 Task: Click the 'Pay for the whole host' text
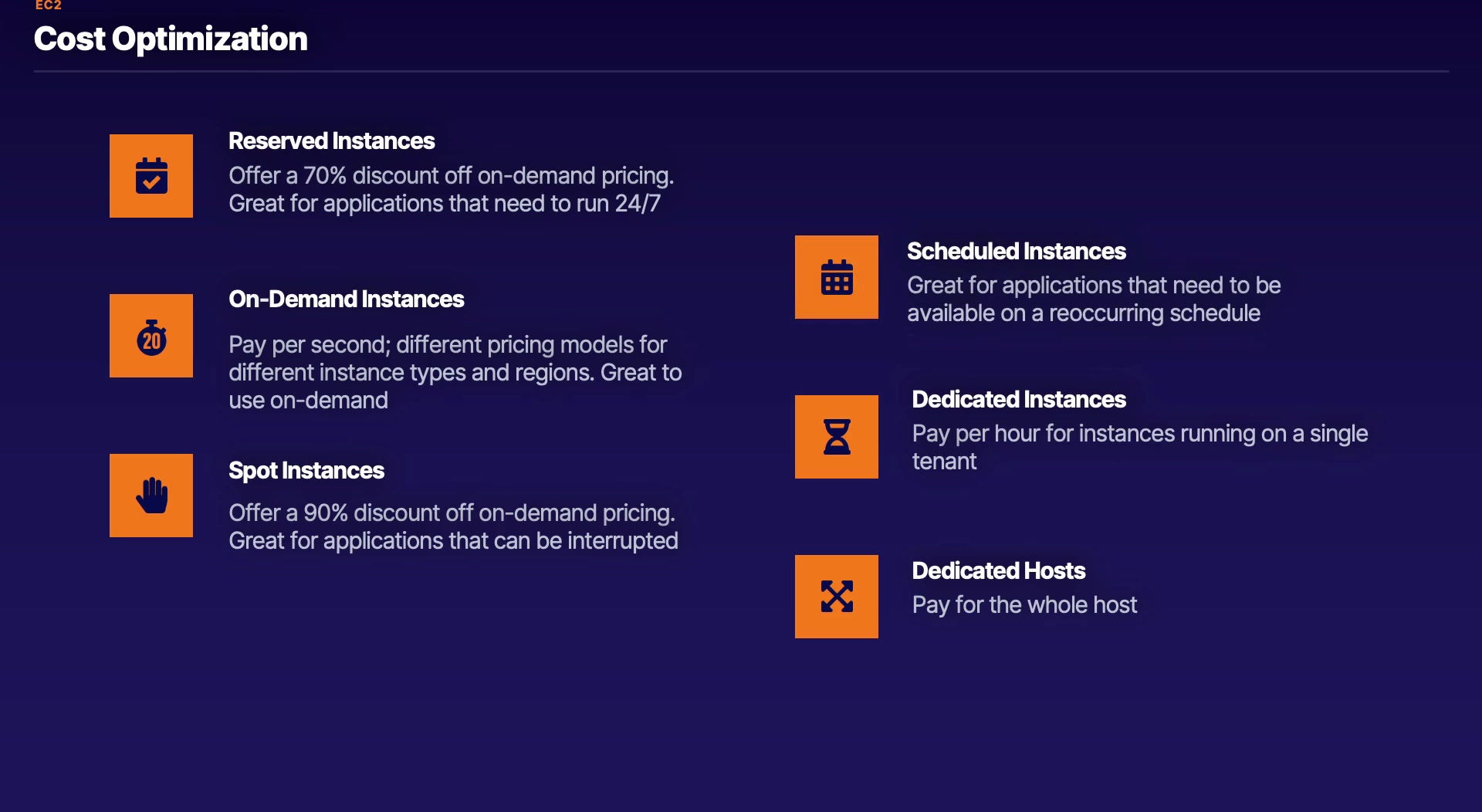point(1024,605)
